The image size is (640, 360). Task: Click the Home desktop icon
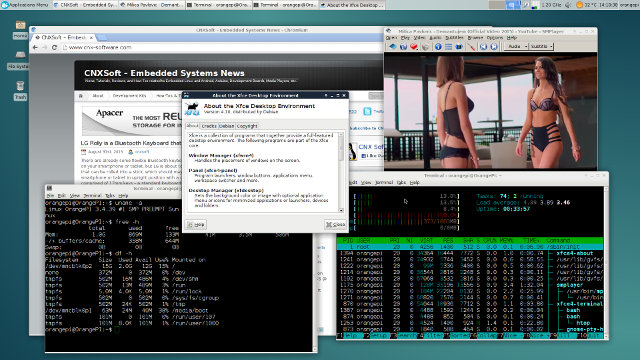[20, 30]
